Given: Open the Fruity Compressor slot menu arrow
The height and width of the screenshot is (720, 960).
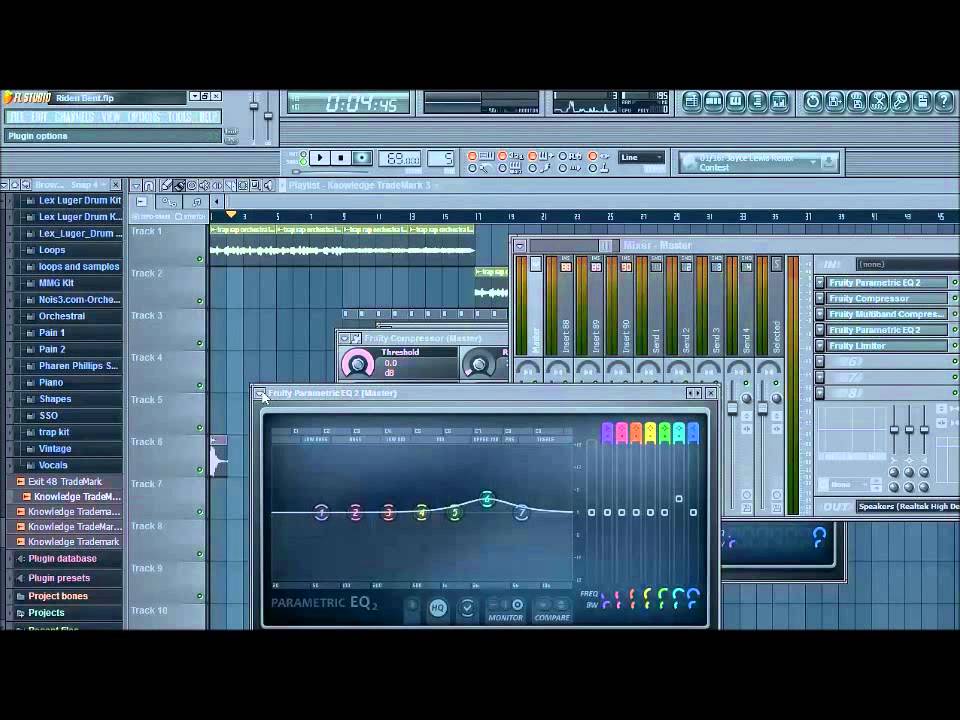Looking at the screenshot, I should tap(820, 298).
